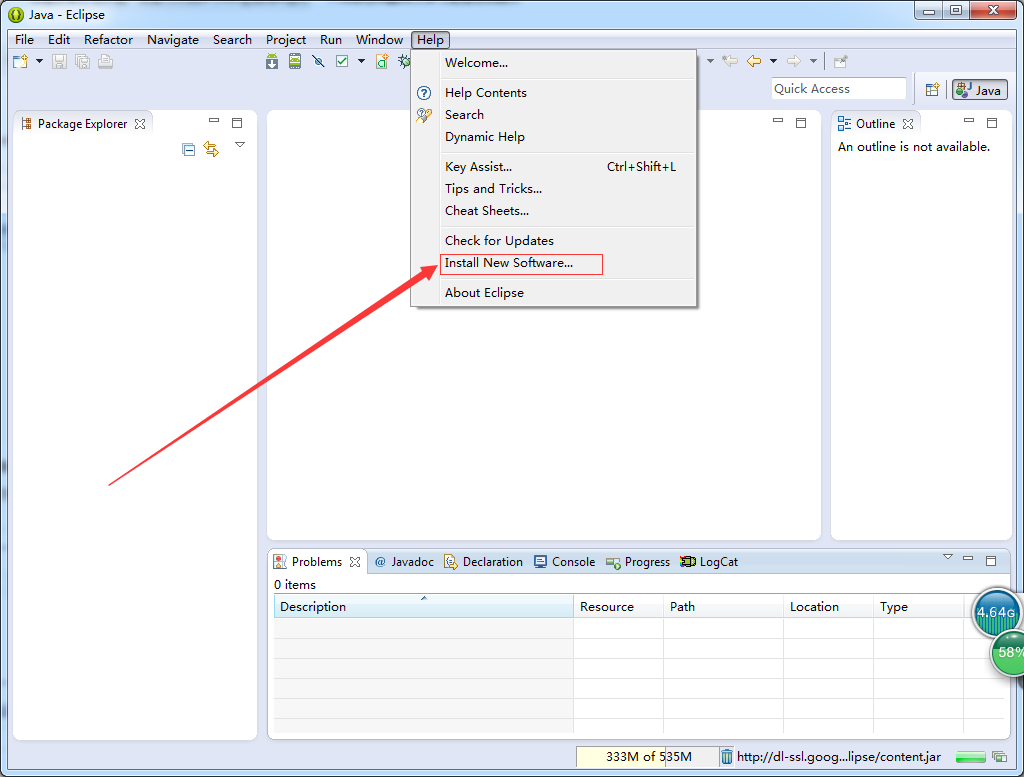Click the yellow Back navigation arrow
The height and width of the screenshot is (777, 1024).
754,61
